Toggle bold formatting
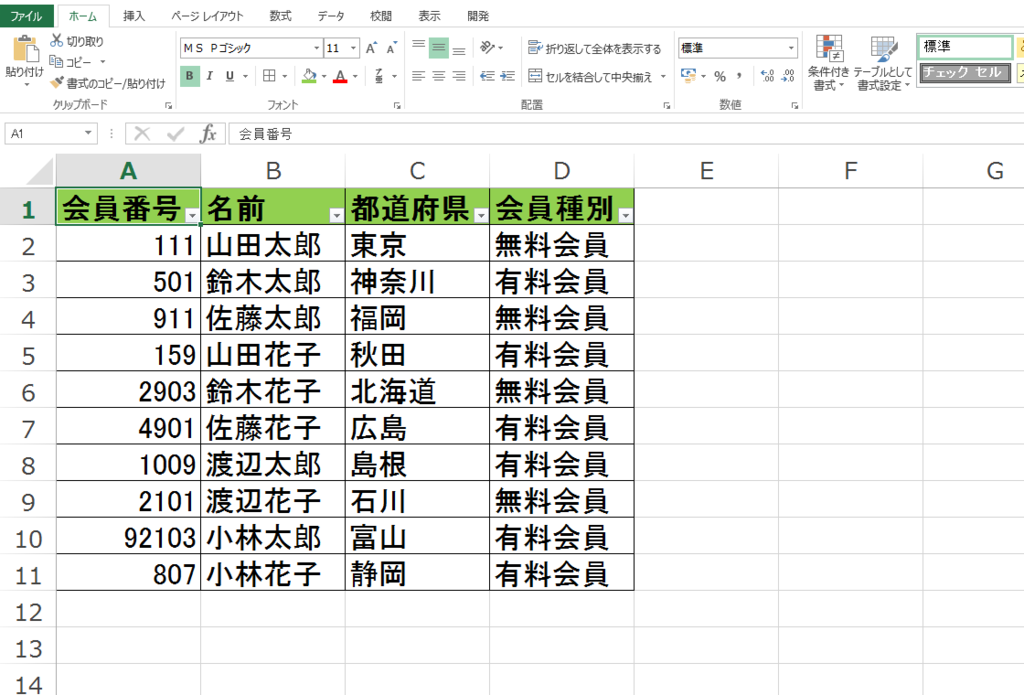The width and height of the screenshot is (1024, 695). [190, 74]
